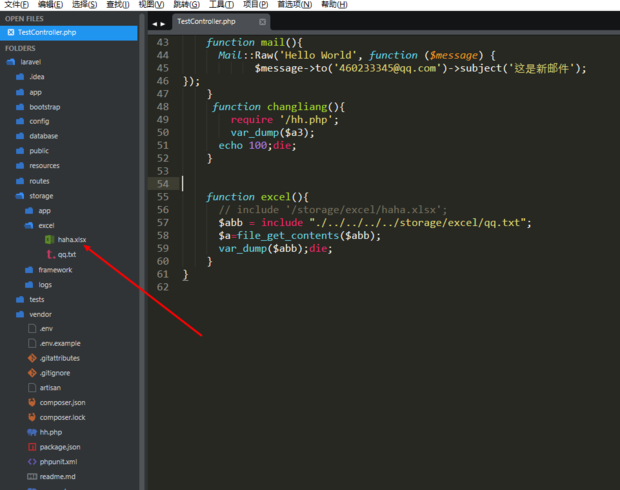This screenshot has width=620, height=490.
Task: Collapse the laravel root folder icon
Action: click(x=11, y=62)
